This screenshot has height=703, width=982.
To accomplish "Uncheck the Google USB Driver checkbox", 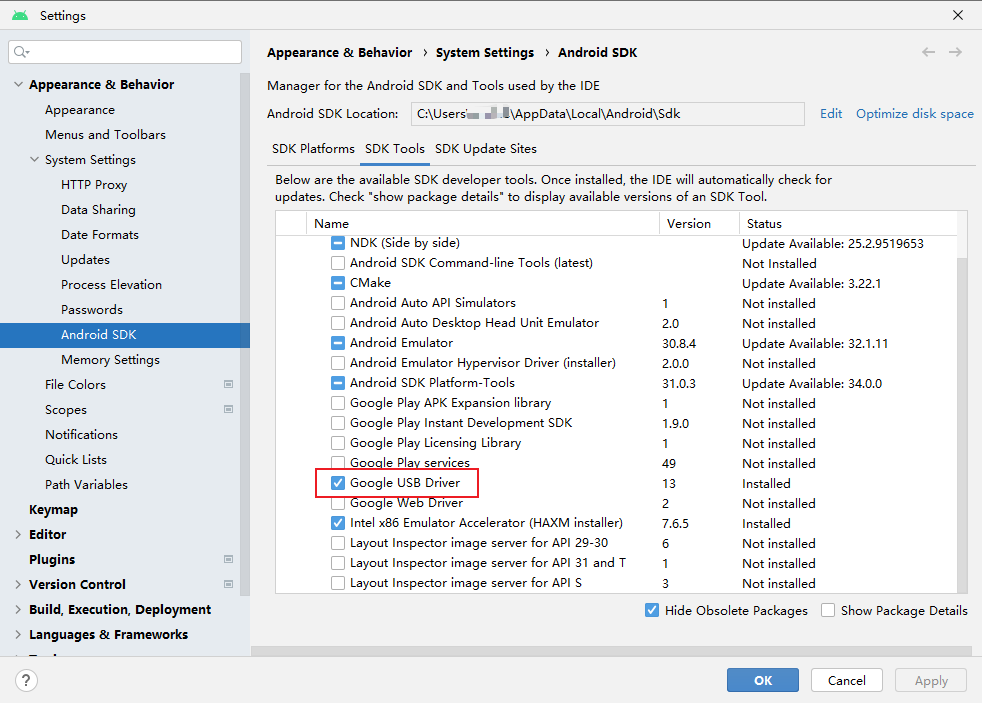I will pyautogui.click(x=338, y=483).
